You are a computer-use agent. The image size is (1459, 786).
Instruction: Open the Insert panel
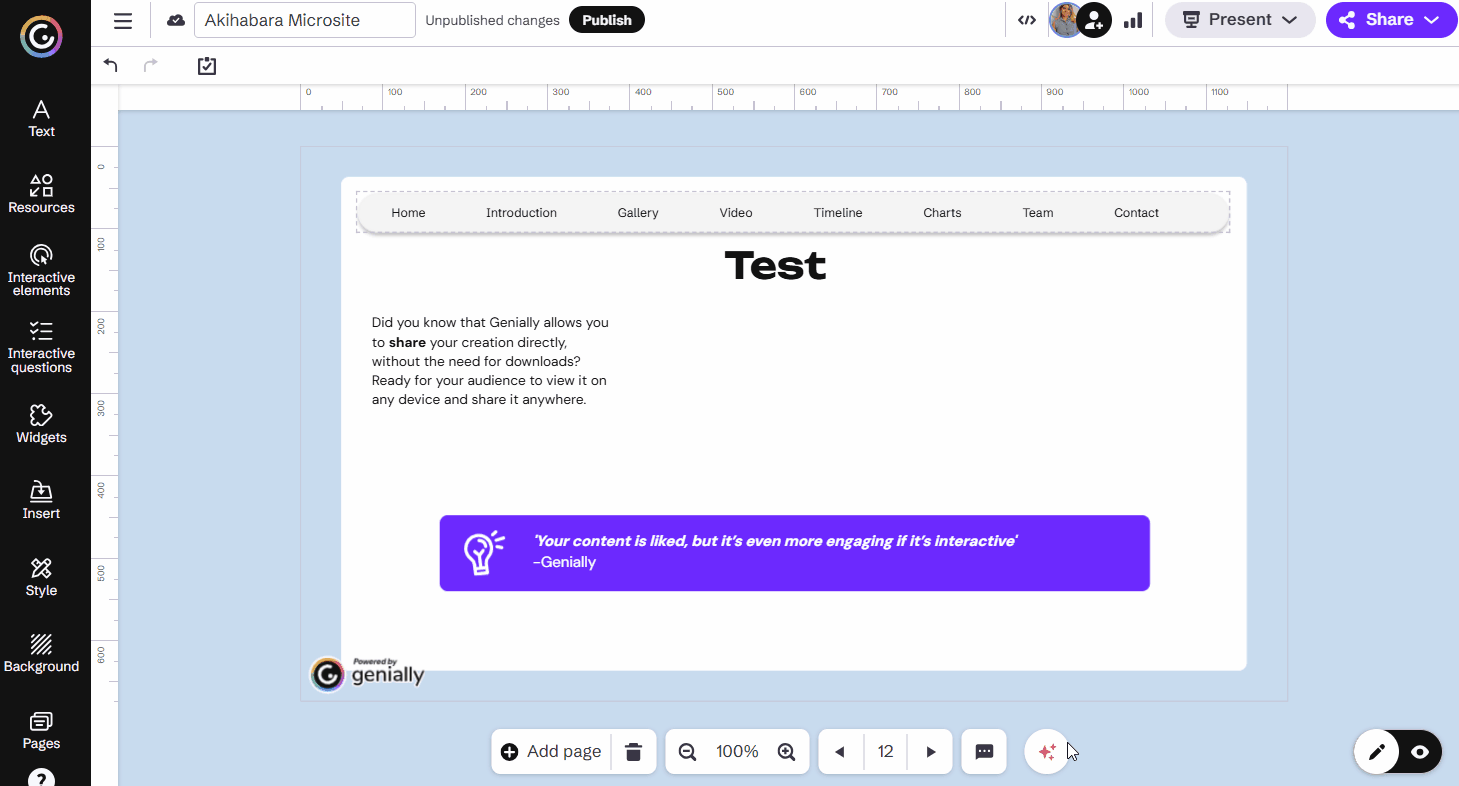(x=41, y=500)
